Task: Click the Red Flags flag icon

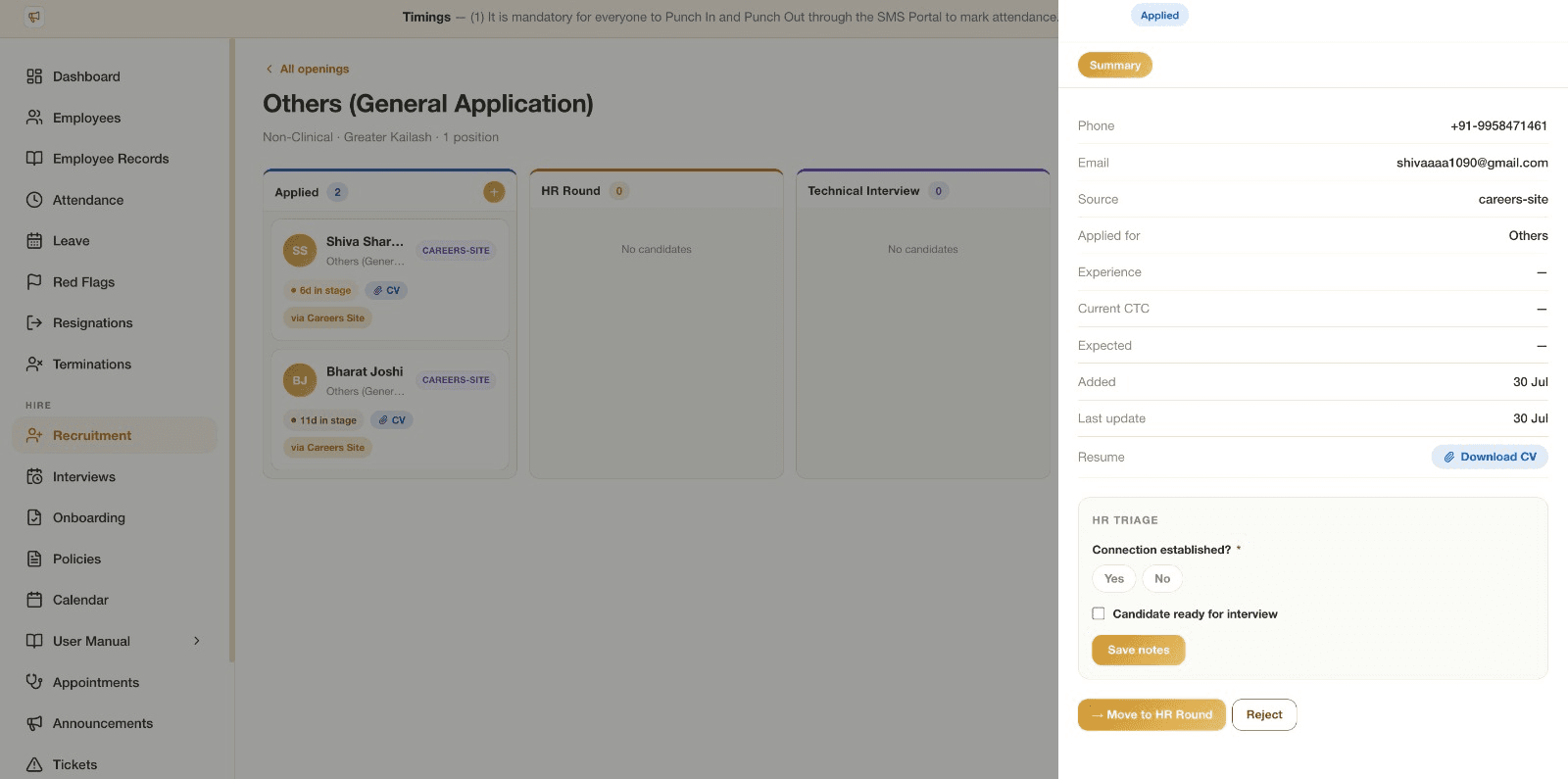Action: (34, 282)
